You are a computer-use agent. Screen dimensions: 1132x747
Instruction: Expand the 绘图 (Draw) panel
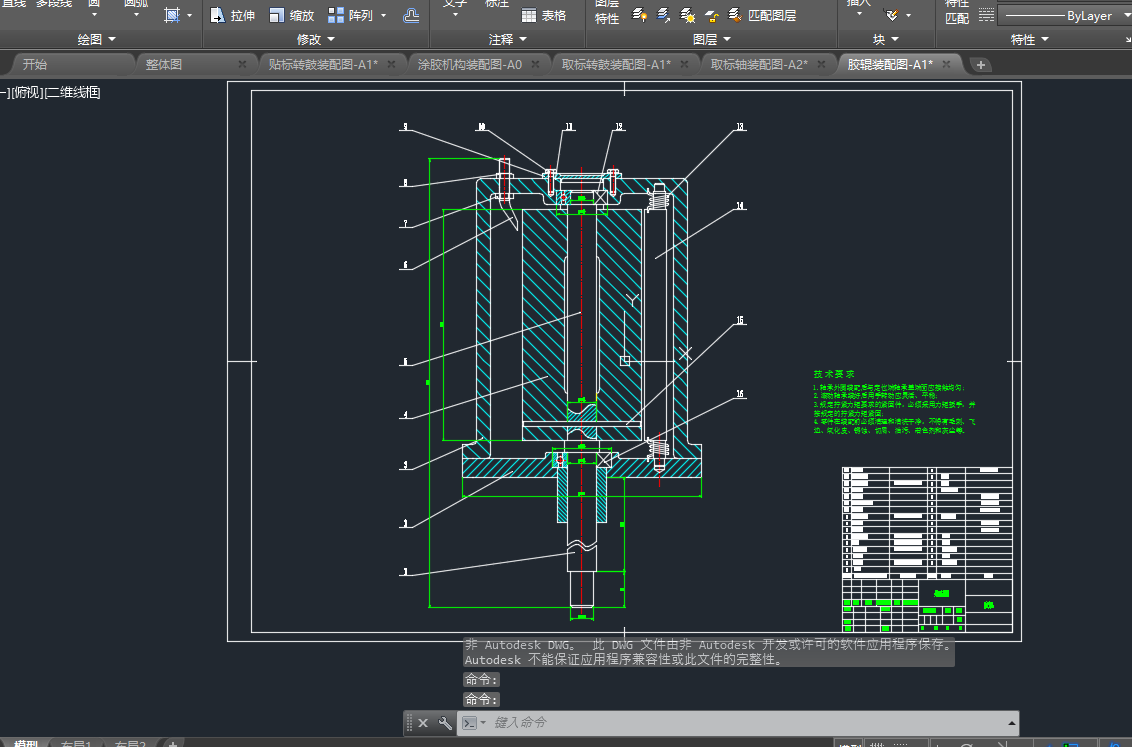click(97, 39)
